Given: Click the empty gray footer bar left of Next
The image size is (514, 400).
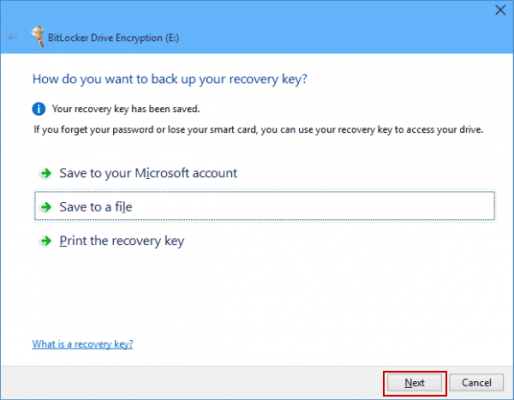Looking at the screenshot, I should [x=192, y=382].
